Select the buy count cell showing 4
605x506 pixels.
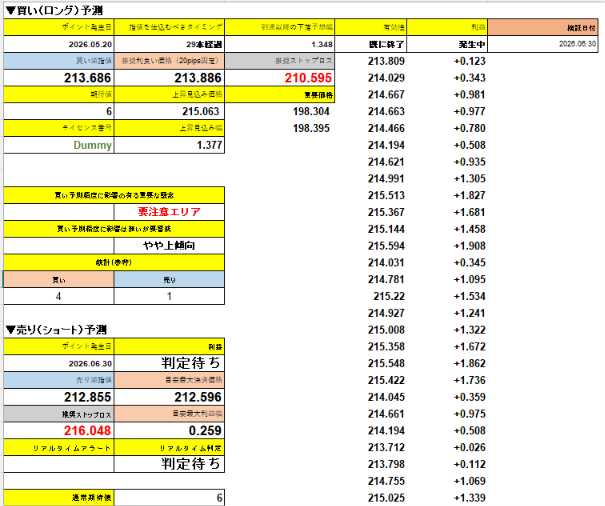[59, 296]
